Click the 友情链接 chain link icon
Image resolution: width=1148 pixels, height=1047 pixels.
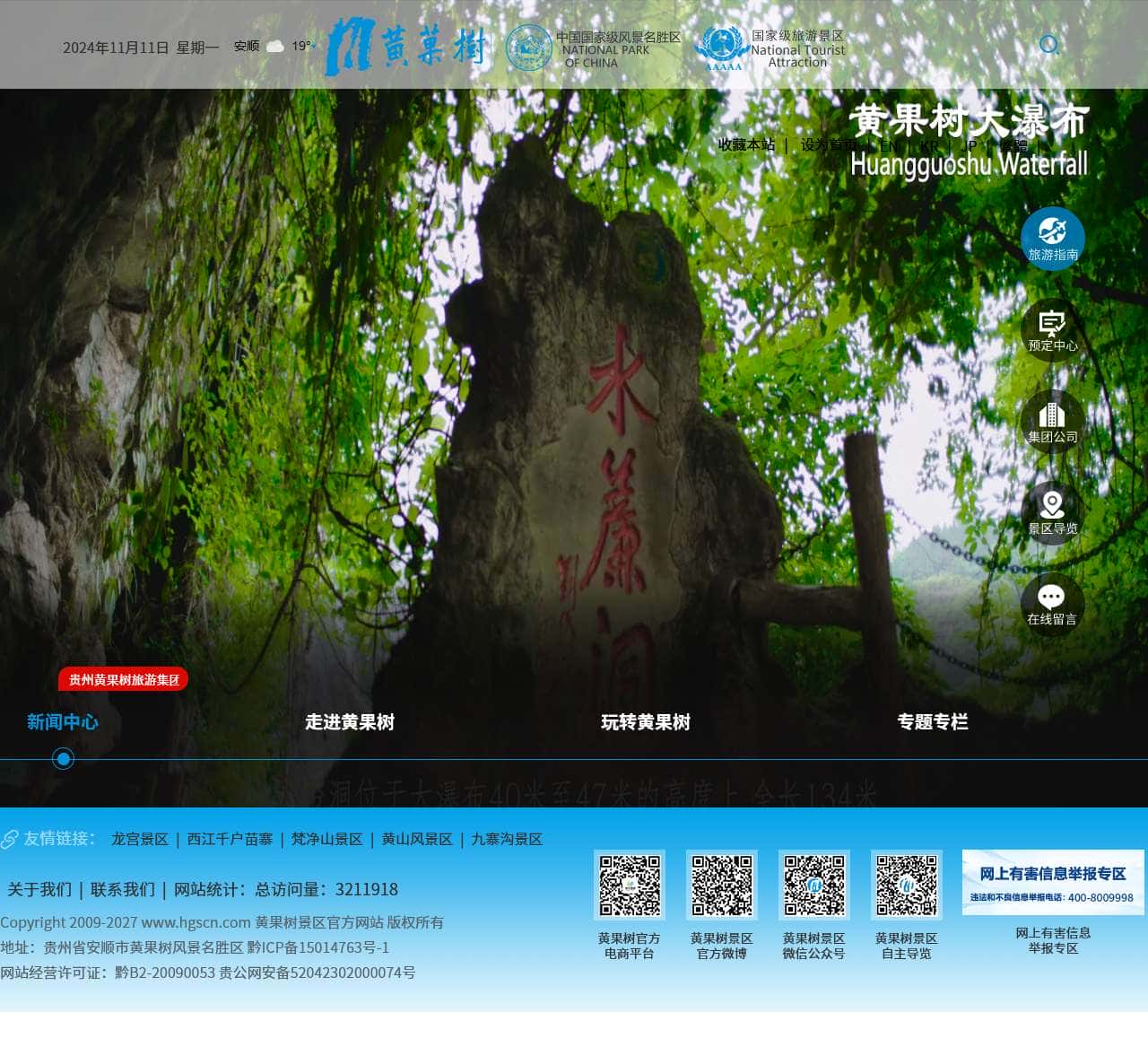(x=10, y=839)
